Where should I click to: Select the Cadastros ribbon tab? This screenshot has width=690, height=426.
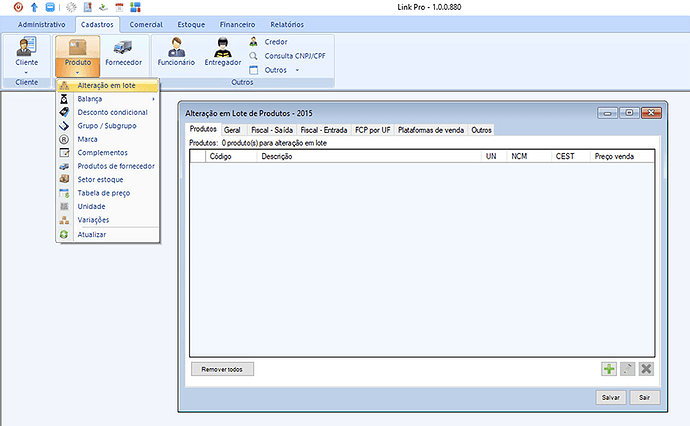(x=97, y=25)
